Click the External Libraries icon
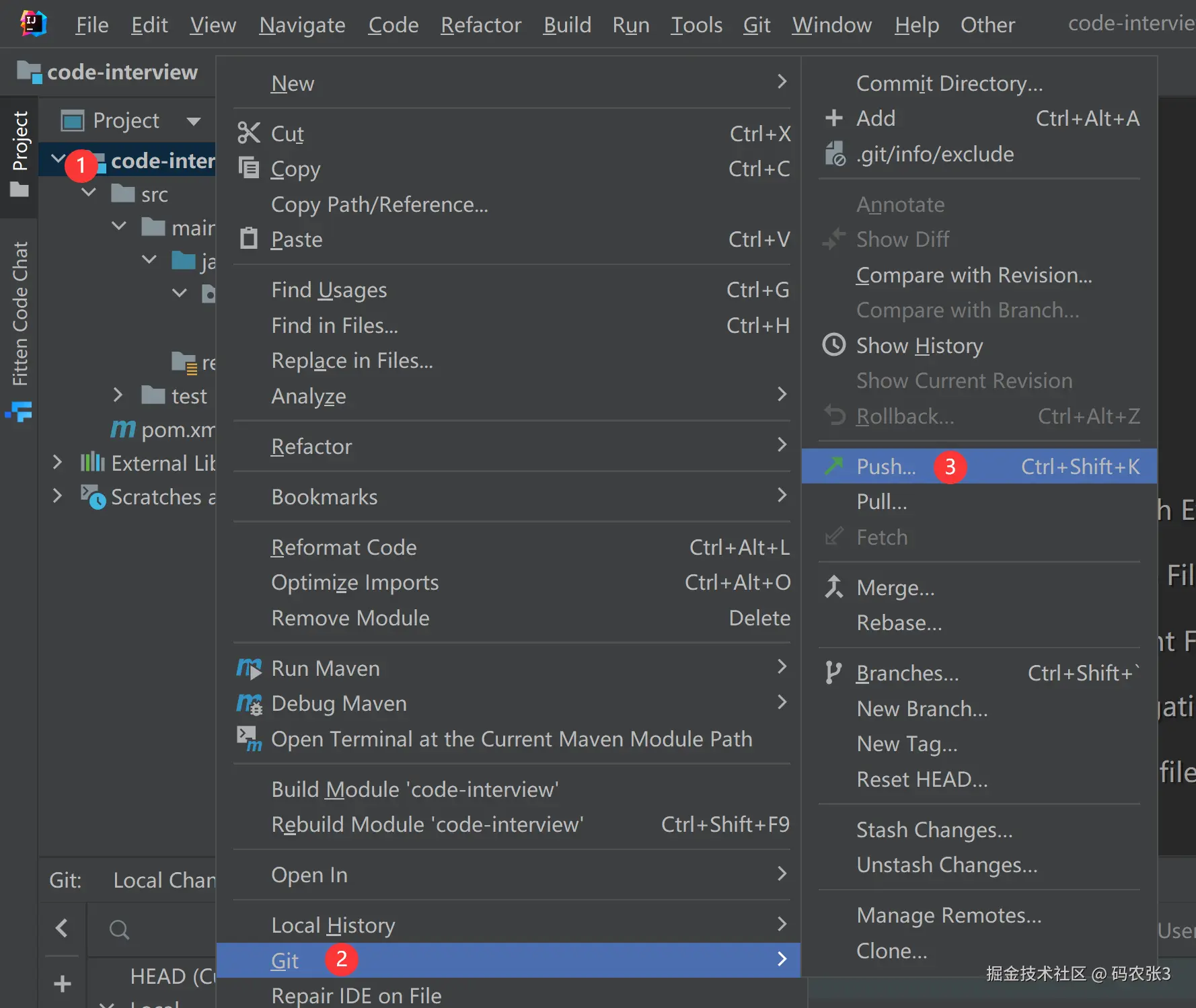The height and width of the screenshot is (1008, 1196). click(93, 462)
